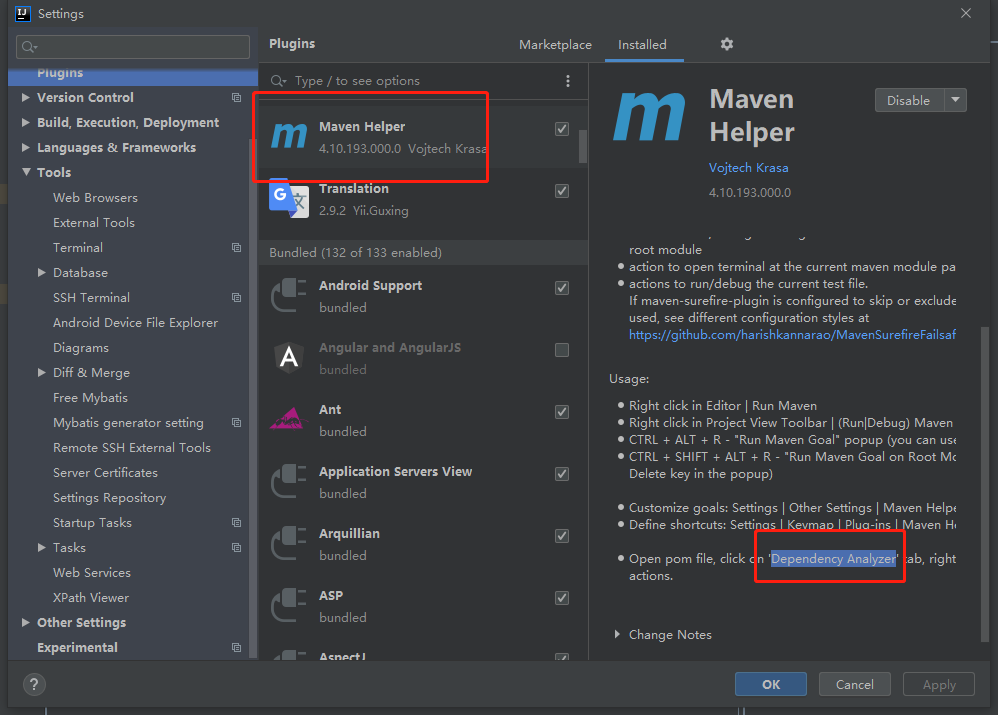Toggle the Ant plugin checkbox
The image size is (998, 715).
(x=562, y=412)
